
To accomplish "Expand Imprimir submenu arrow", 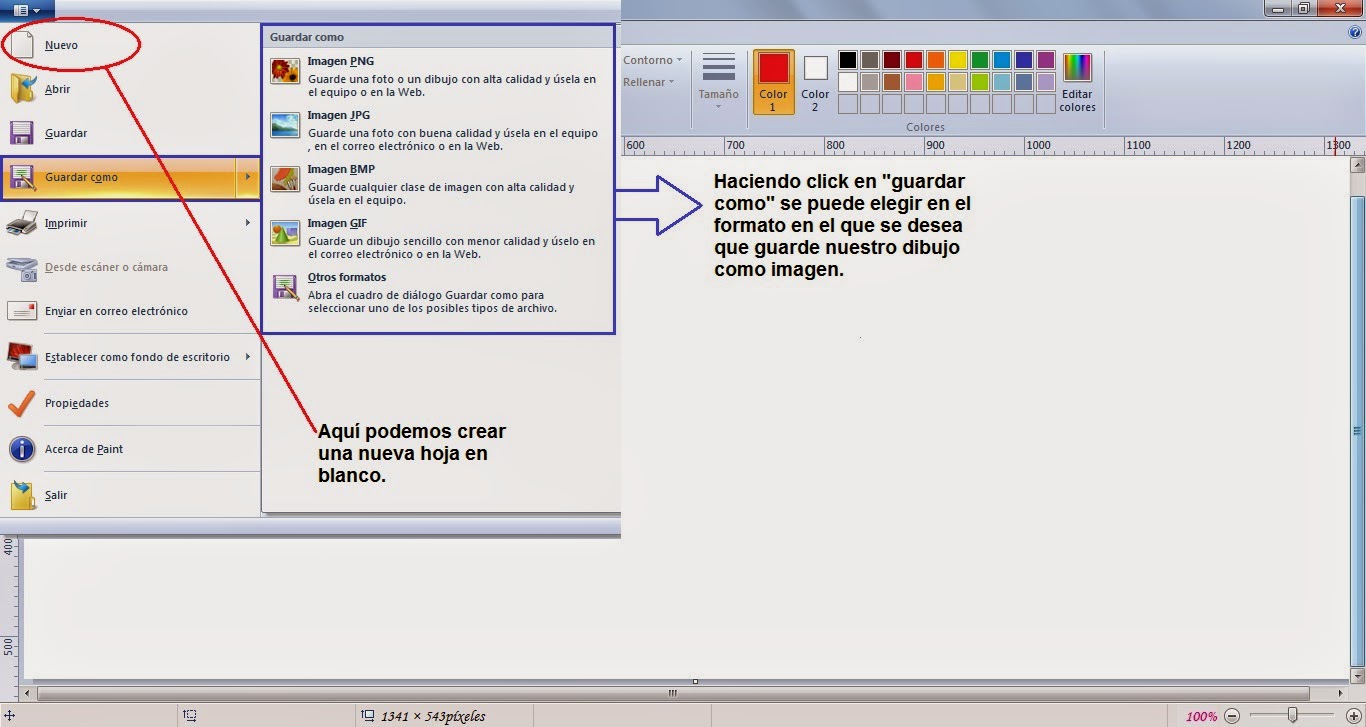I will point(248,223).
